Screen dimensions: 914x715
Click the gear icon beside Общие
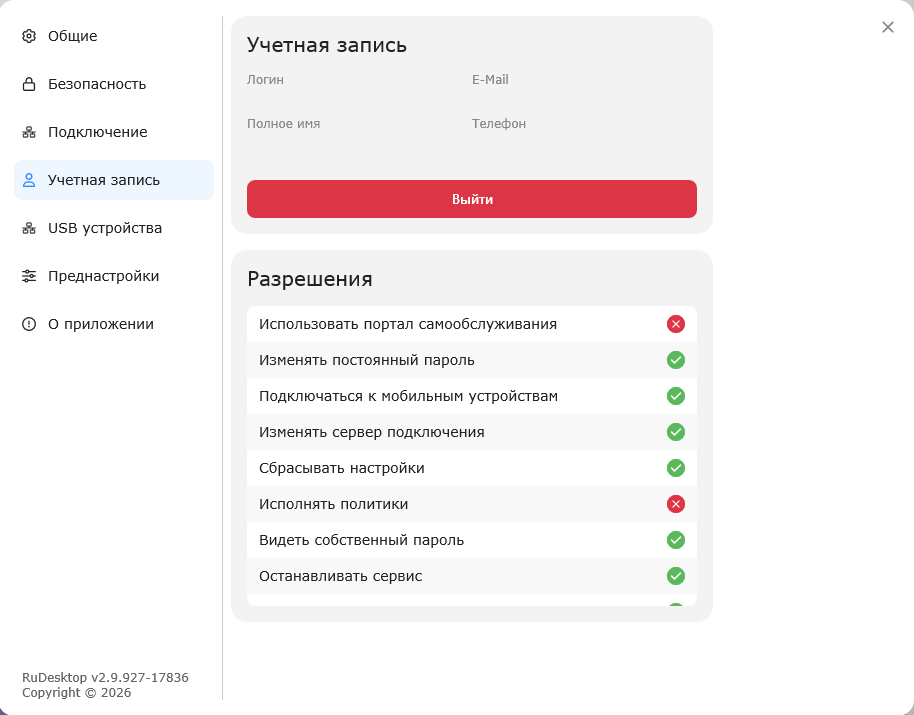tap(29, 36)
